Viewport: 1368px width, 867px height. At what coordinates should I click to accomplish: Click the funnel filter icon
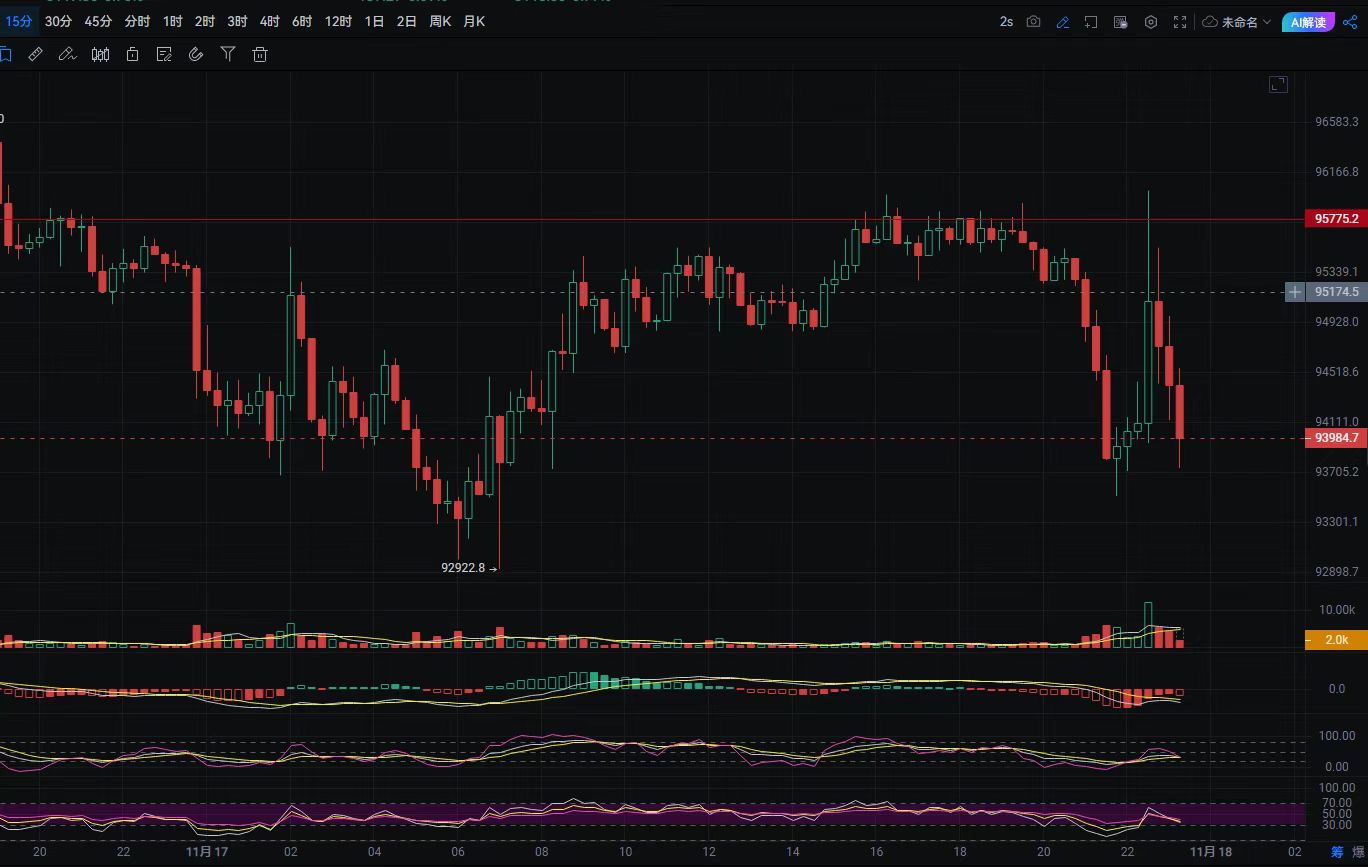point(228,55)
